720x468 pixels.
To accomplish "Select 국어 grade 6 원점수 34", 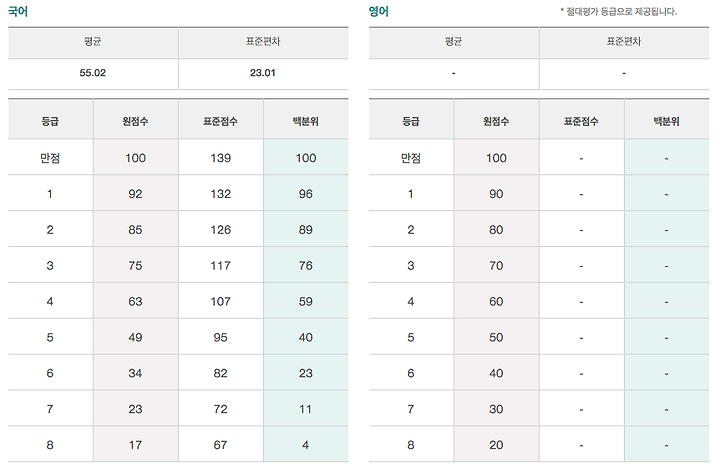I will [135, 373].
